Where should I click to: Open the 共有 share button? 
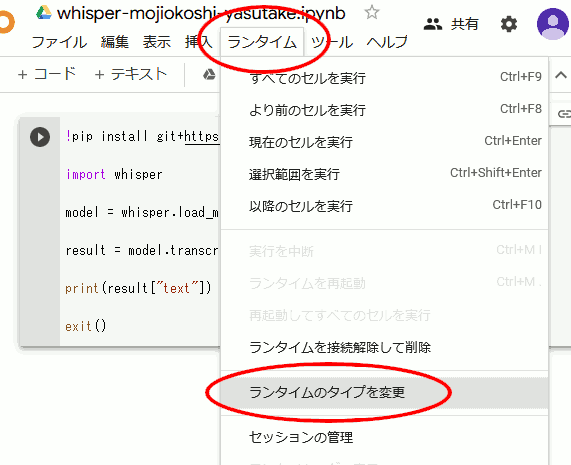[451, 24]
